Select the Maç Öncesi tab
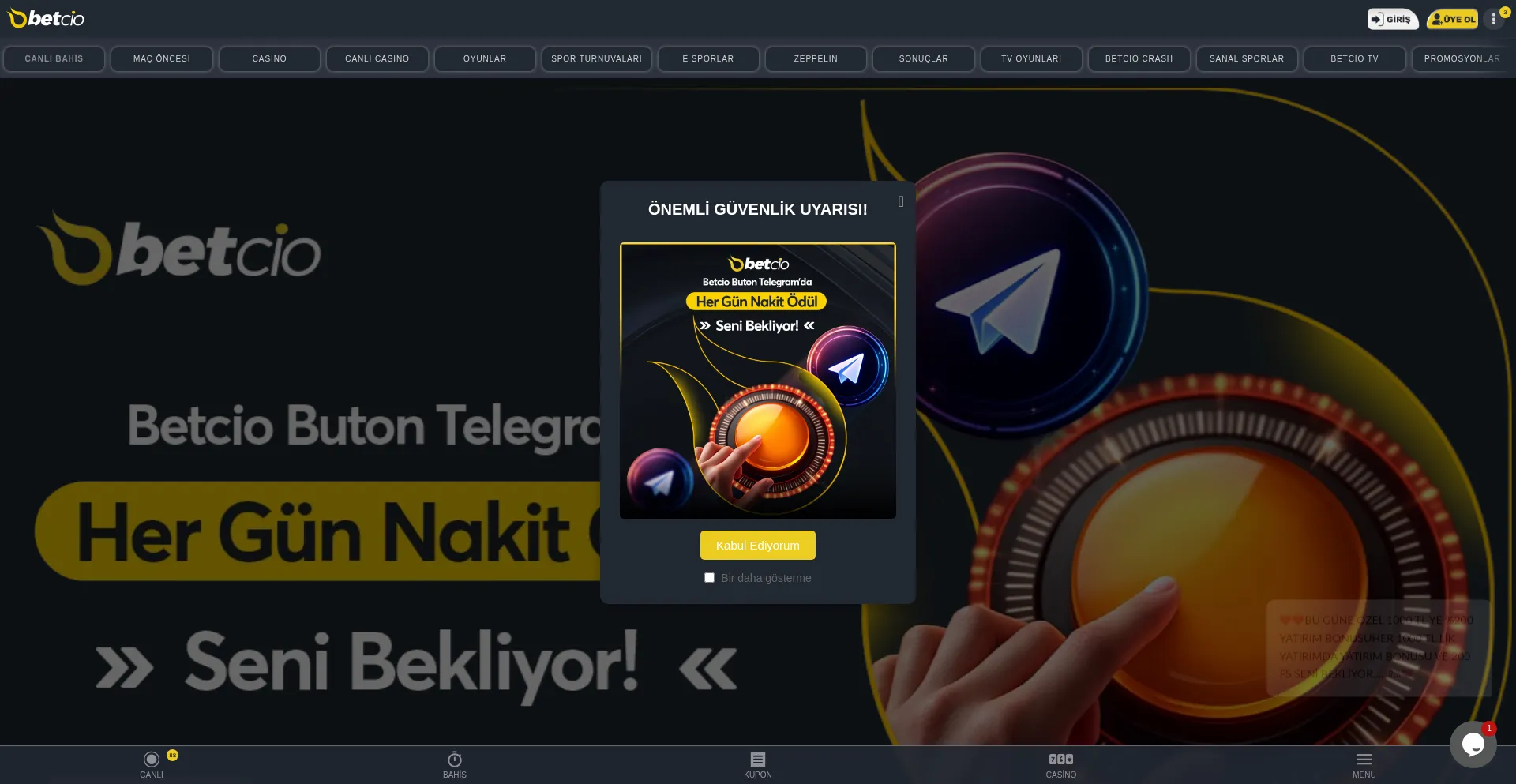 [x=161, y=58]
